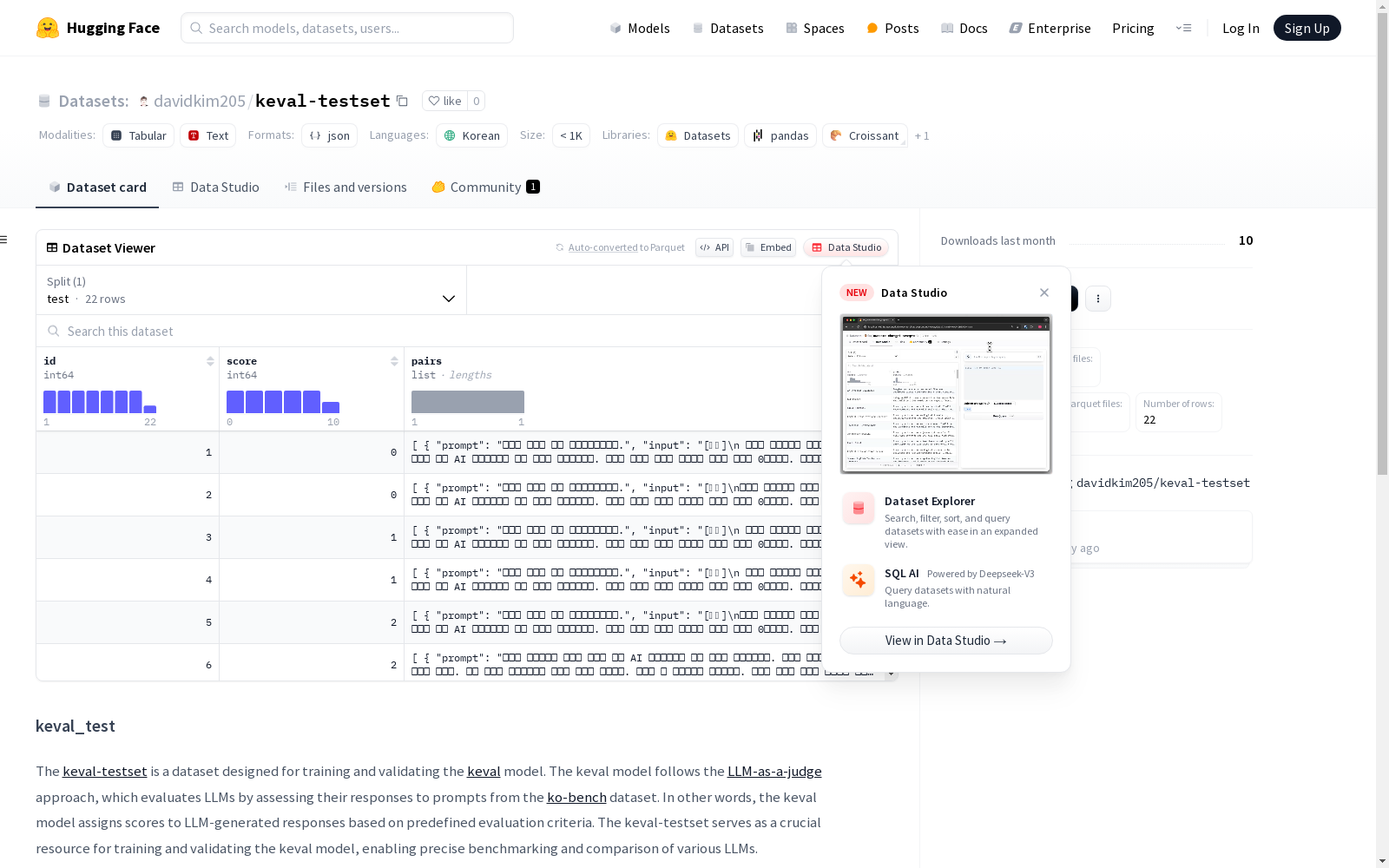Click the id histogram bars

point(100,402)
